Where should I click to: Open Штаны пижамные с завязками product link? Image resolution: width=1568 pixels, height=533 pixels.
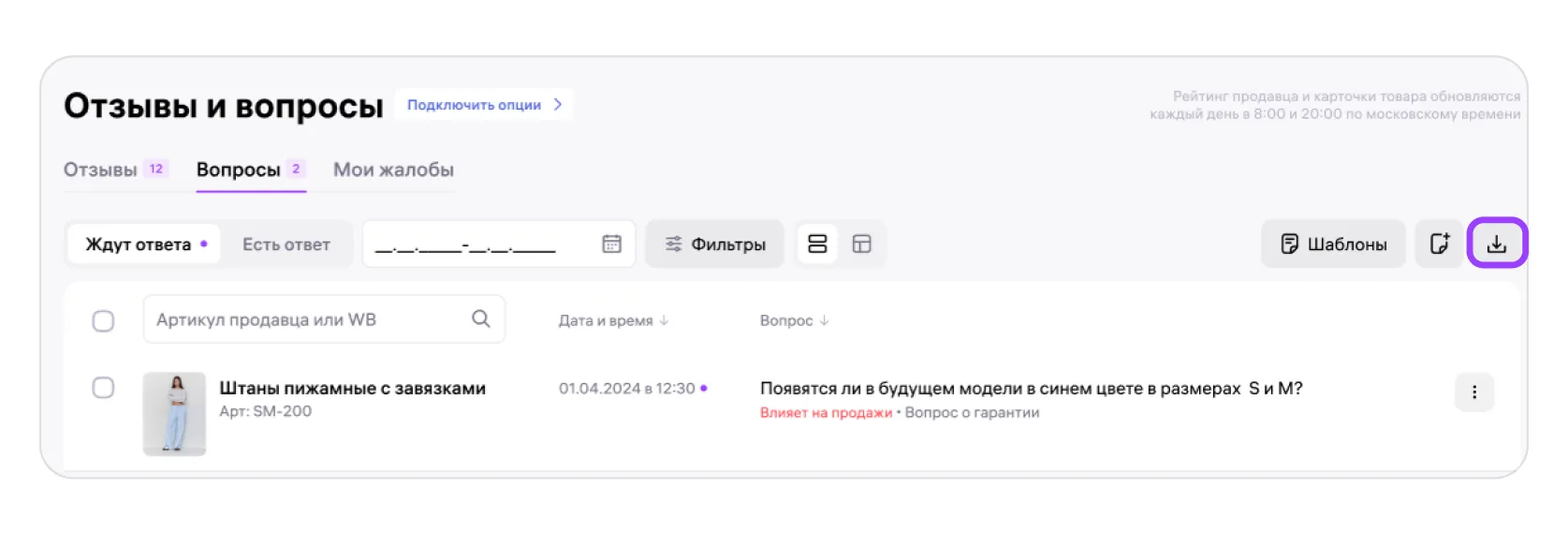(352, 388)
